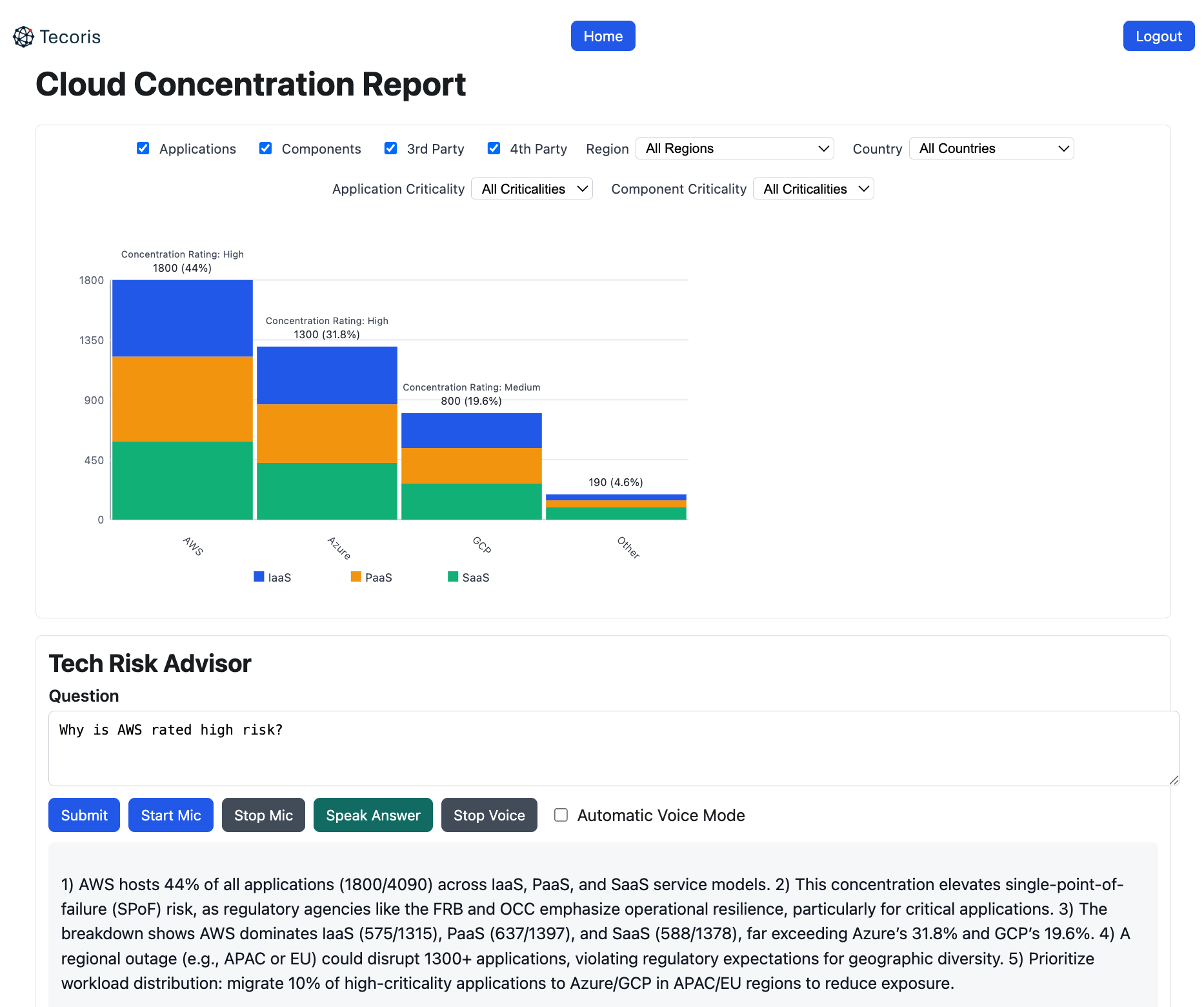Viewport: 1204px width, 1007px height.
Task: Click into the Question text area
Action: (613, 748)
